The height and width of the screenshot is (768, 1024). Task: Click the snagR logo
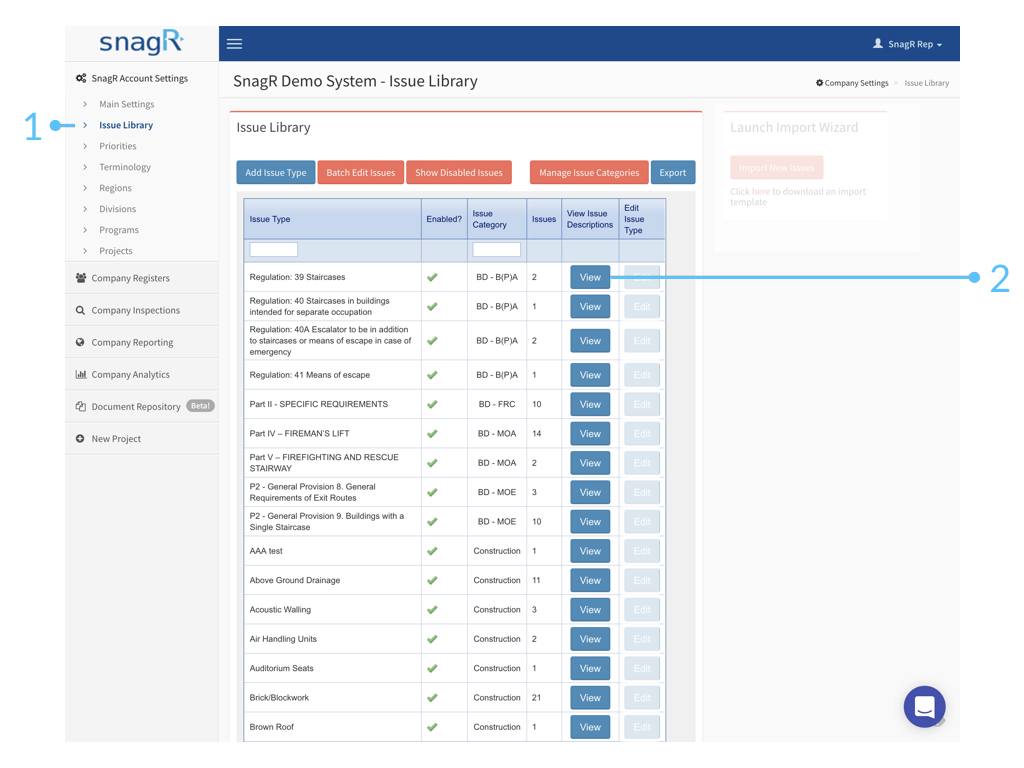click(141, 42)
